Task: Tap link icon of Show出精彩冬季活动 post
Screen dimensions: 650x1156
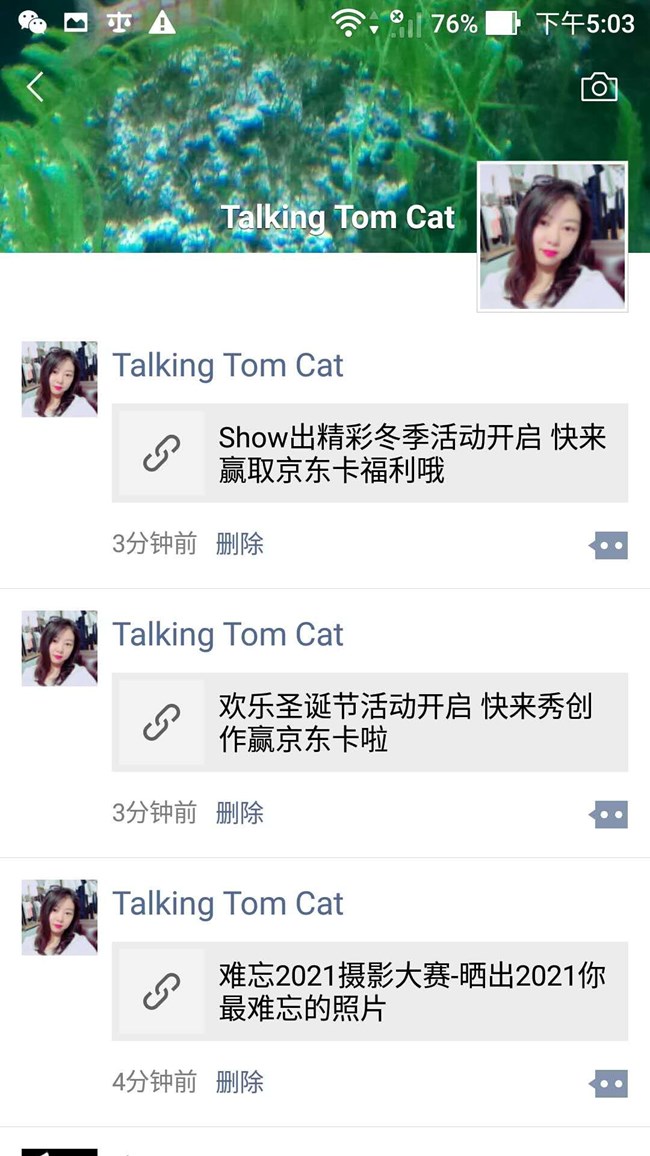Action: click(x=162, y=453)
